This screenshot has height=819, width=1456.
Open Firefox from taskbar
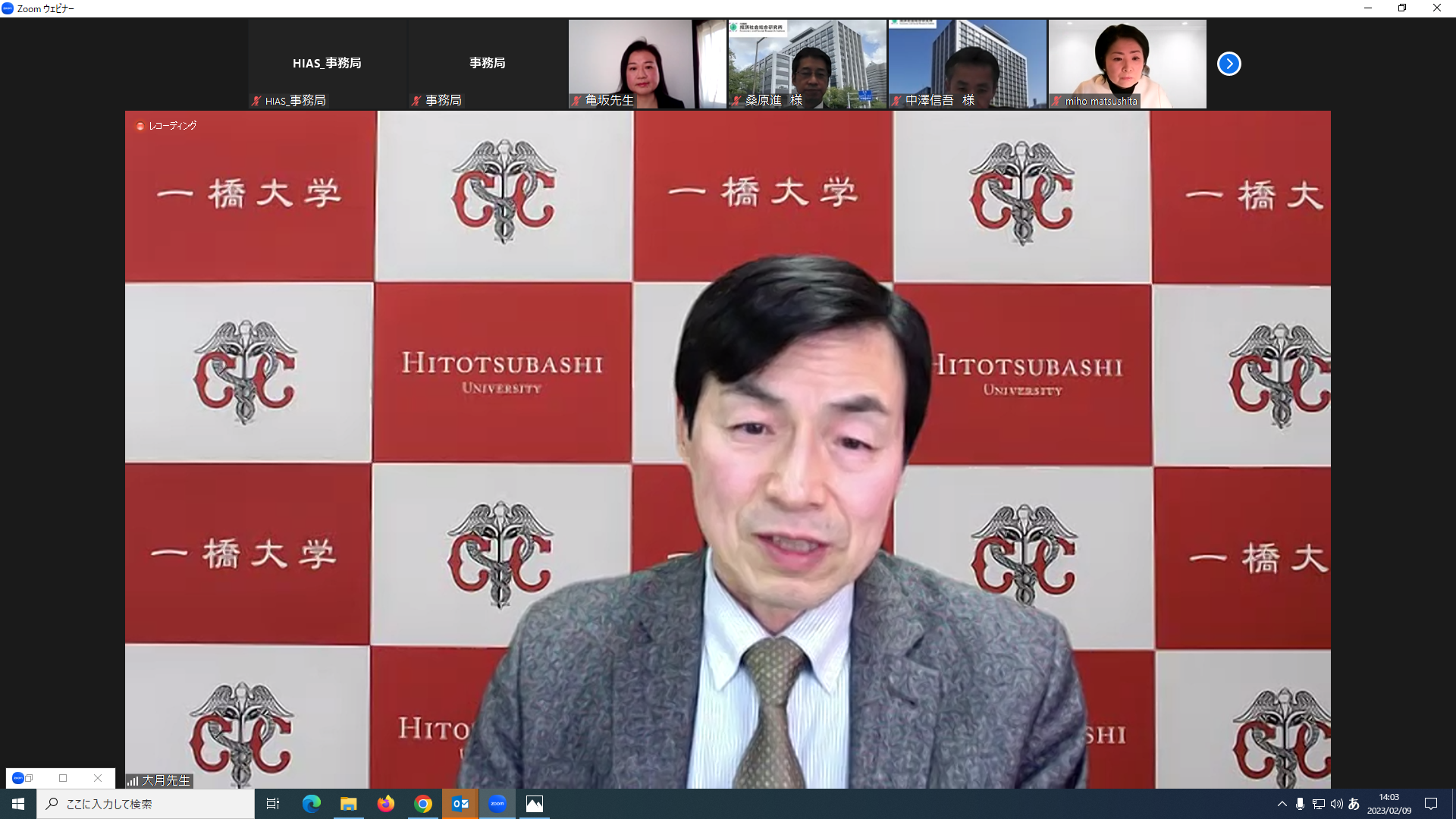pos(386,804)
